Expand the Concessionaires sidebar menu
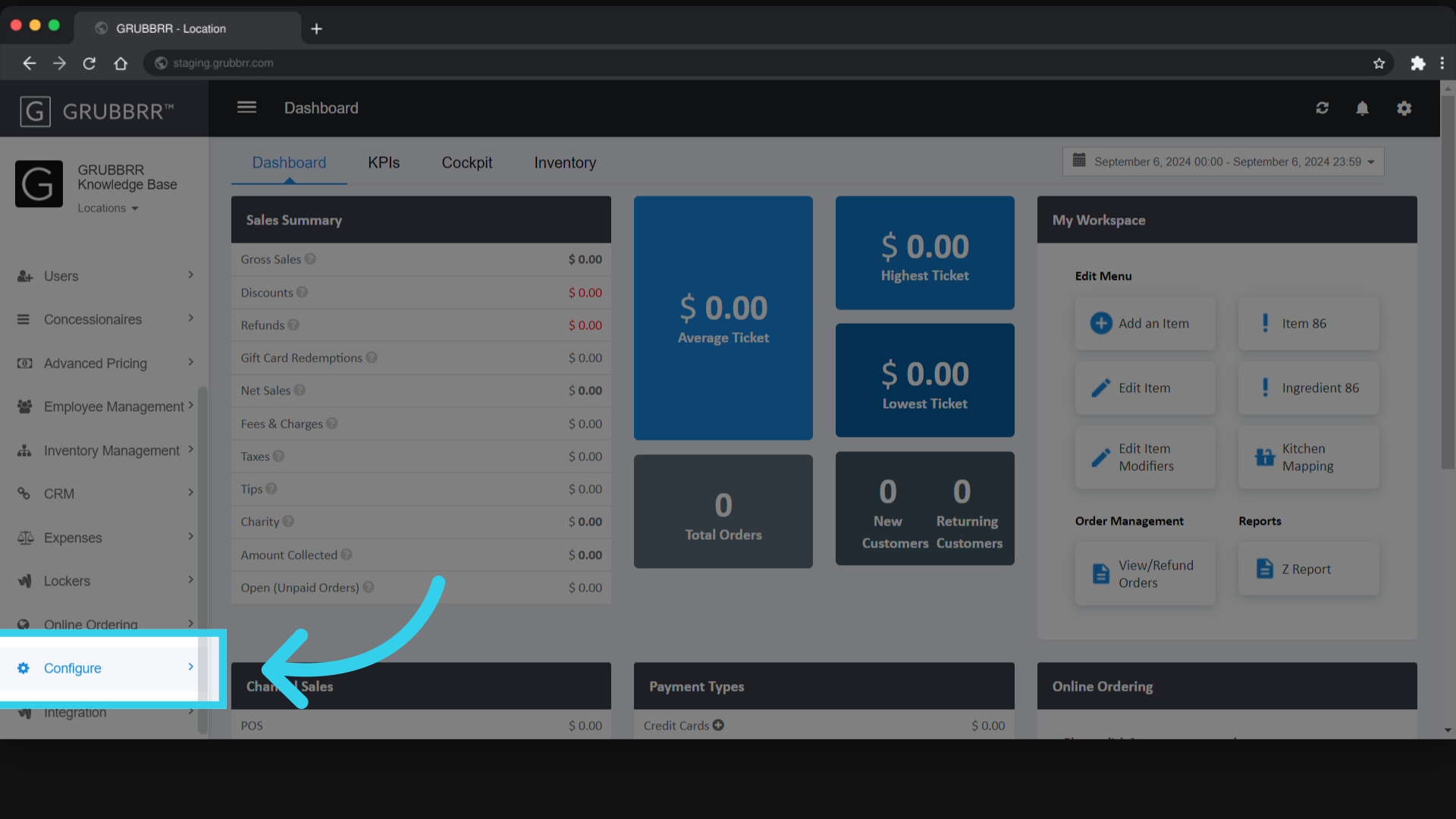The width and height of the screenshot is (1456, 819). [x=105, y=319]
